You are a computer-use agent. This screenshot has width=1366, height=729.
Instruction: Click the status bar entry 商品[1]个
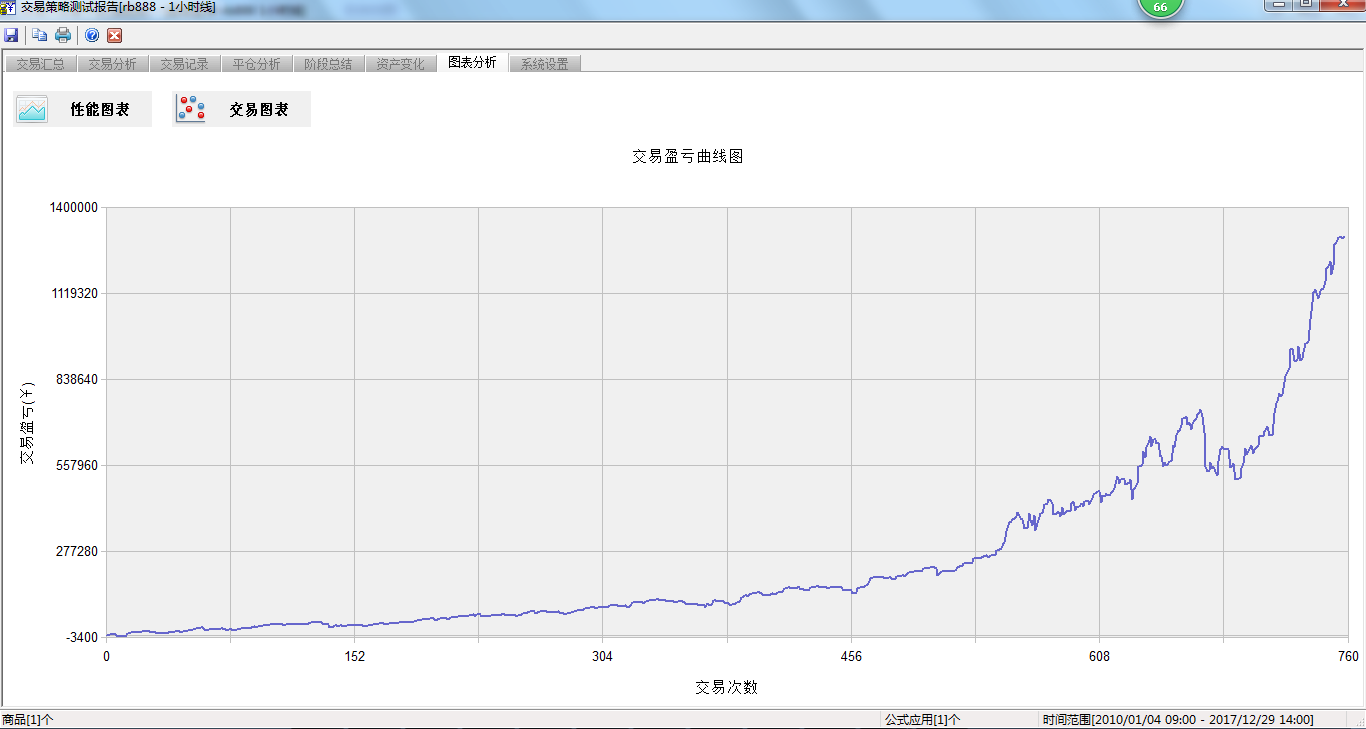(28, 719)
